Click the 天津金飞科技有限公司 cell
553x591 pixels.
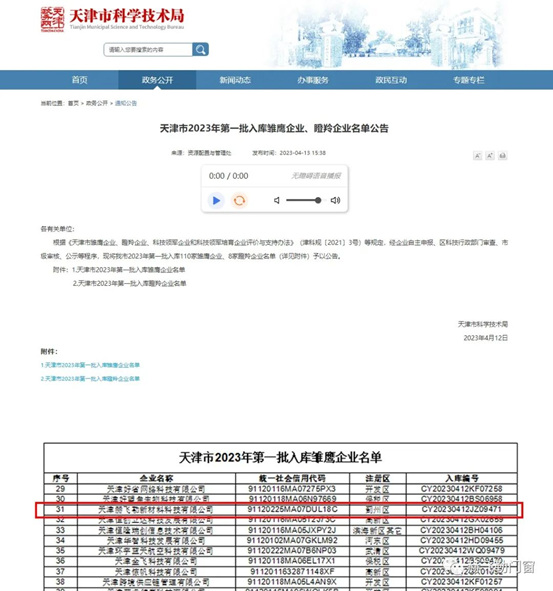tap(156, 561)
